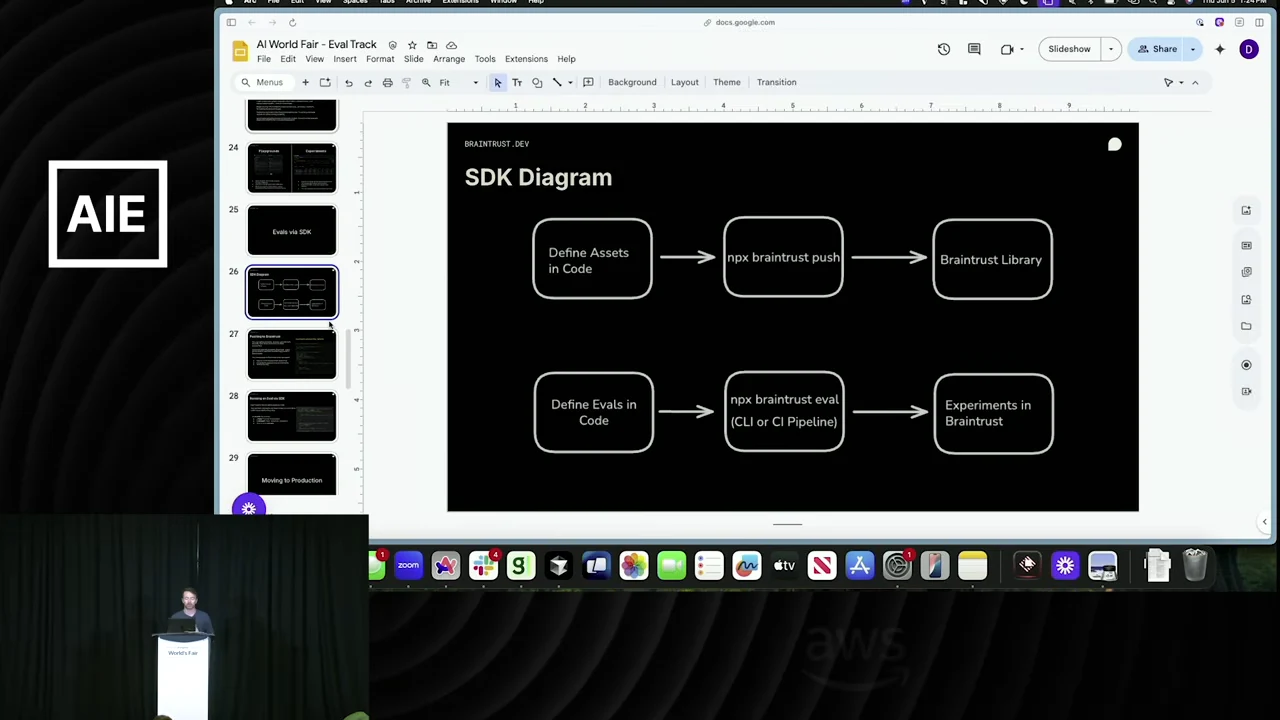Select slide 29 Moving to Production thumbnail
The width and height of the screenshot is (1280, 720).
(292, 476)
